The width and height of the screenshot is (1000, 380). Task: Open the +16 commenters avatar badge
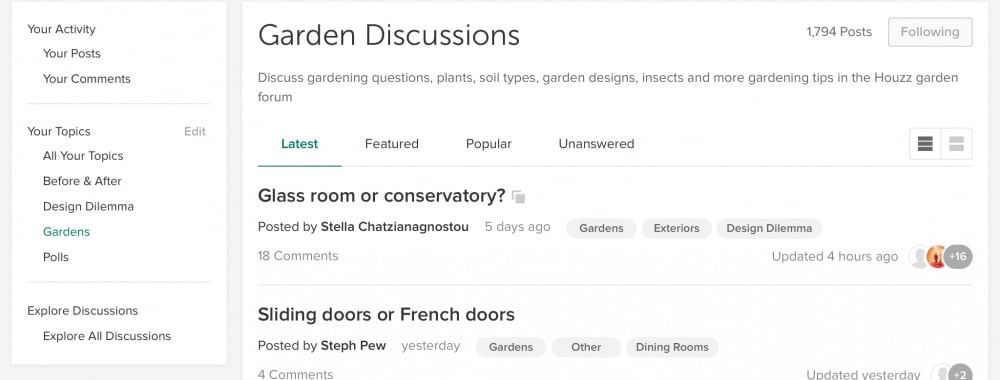[x=958, y=257]
